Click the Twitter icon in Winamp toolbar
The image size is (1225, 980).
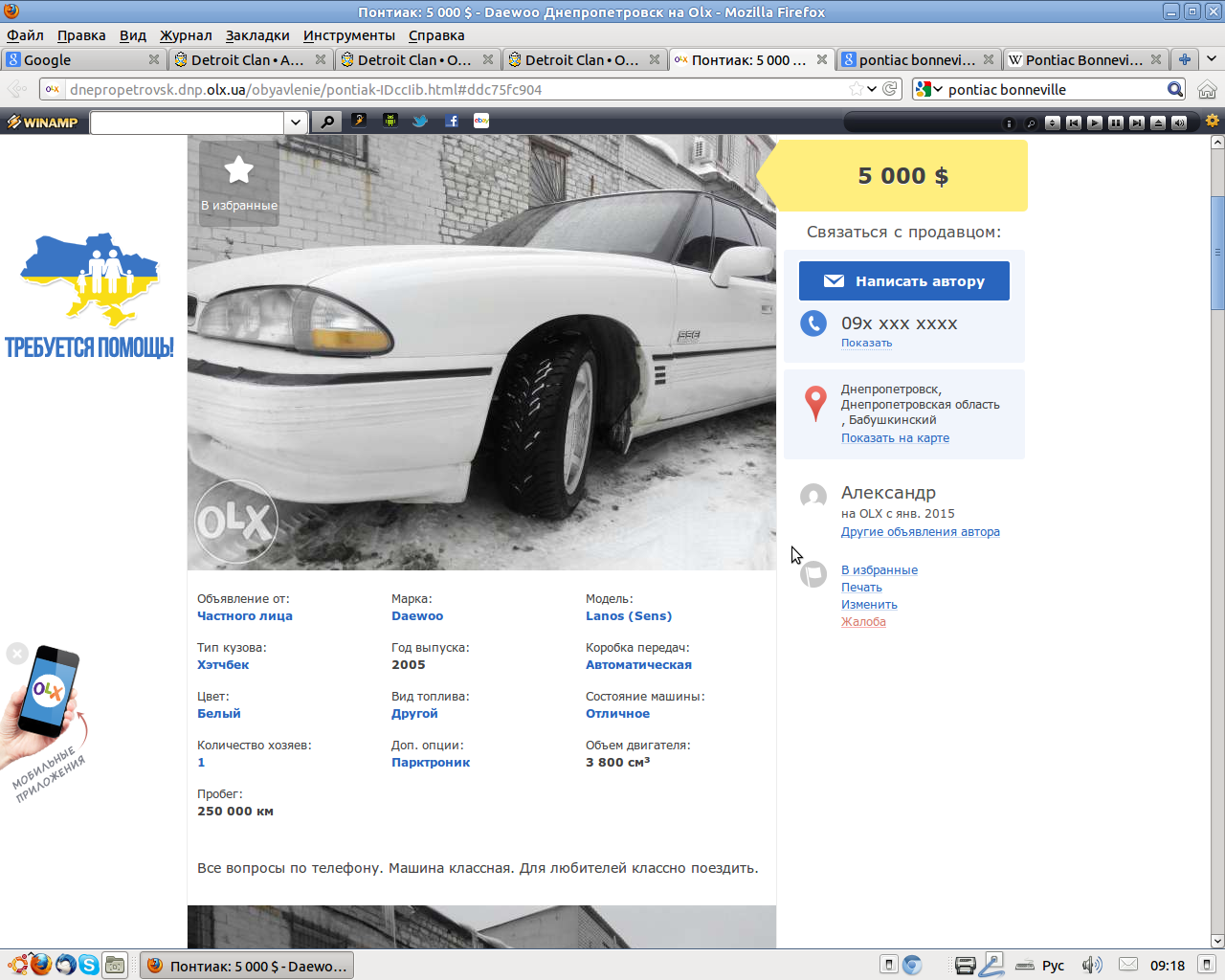click(420, 122)
